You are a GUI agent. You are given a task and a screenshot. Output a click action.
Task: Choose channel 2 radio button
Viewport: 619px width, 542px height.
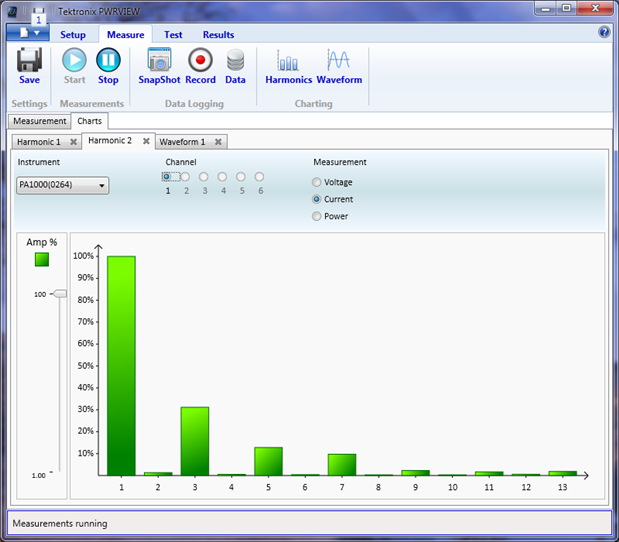coord(185,177)
